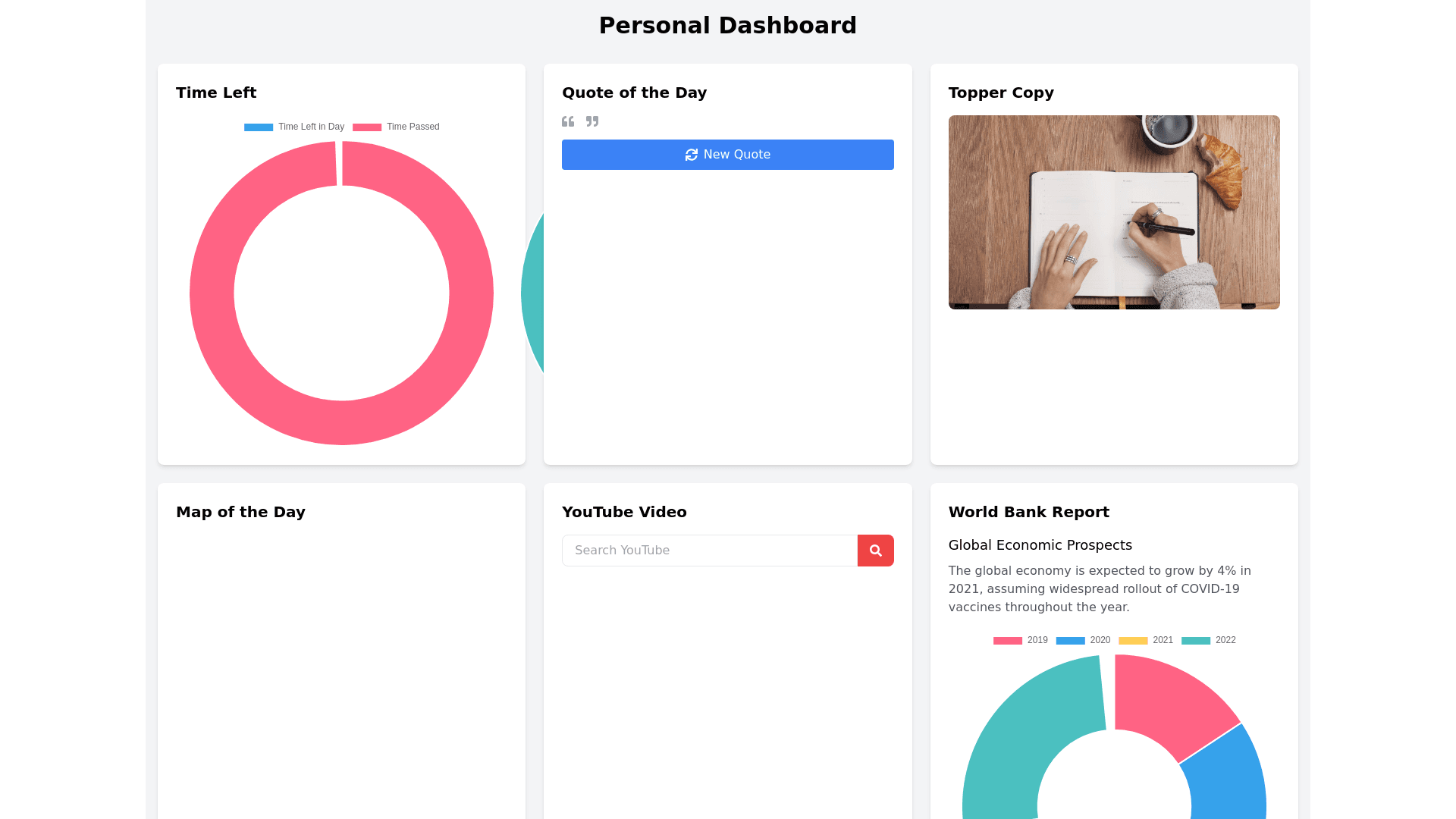Click the red YouTube search icon button
This screenshot has width=1456, height=819.
[x=875, y=551]
